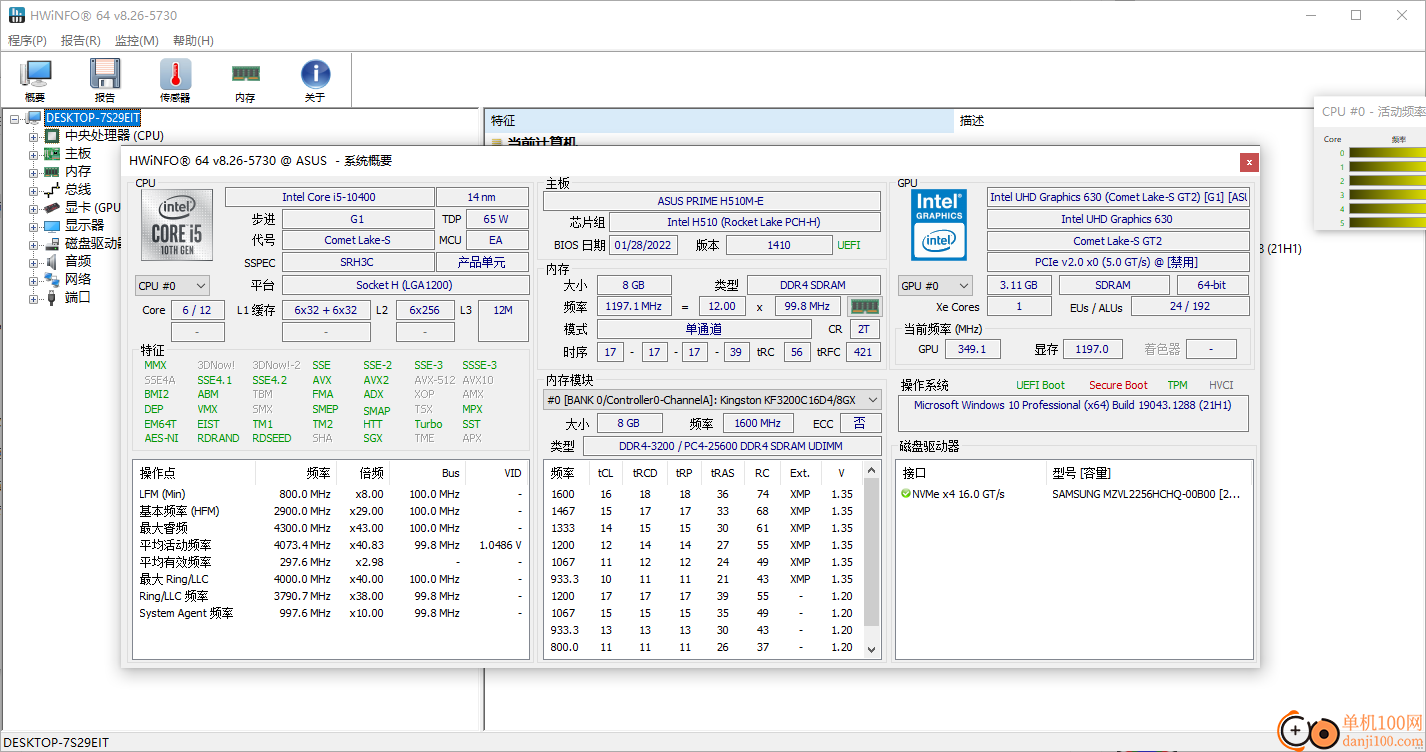The image size is (1426, 752).
Task: Select the 最大睿频 operating point row
Action: (x=330, y=528)
